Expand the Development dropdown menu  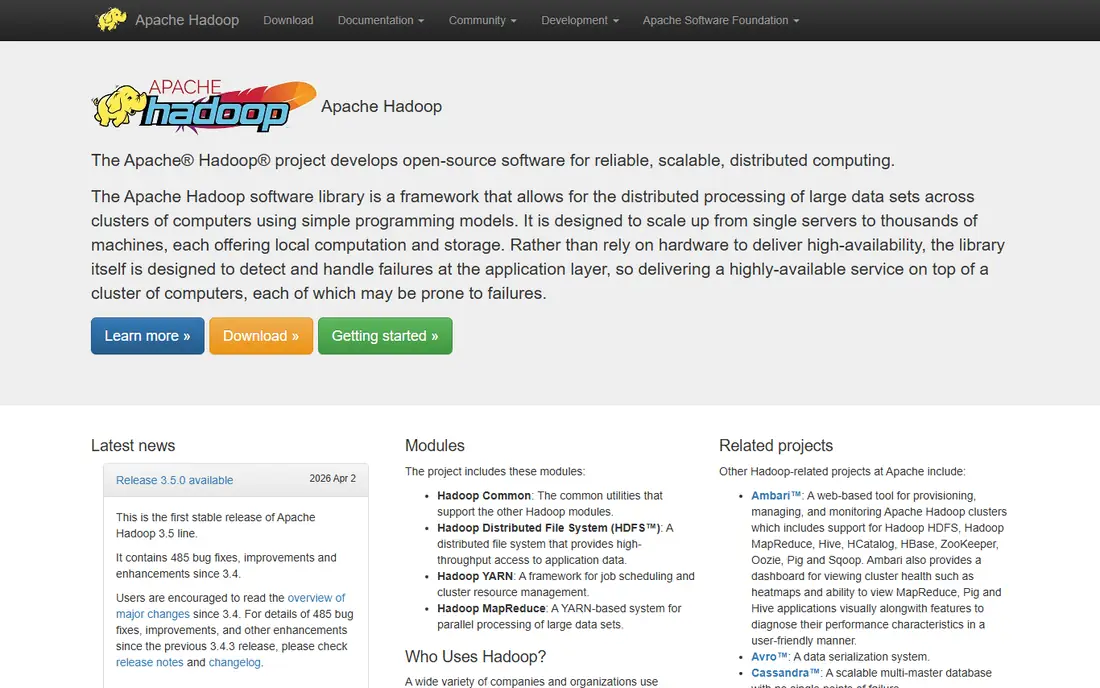click(580, 20)
